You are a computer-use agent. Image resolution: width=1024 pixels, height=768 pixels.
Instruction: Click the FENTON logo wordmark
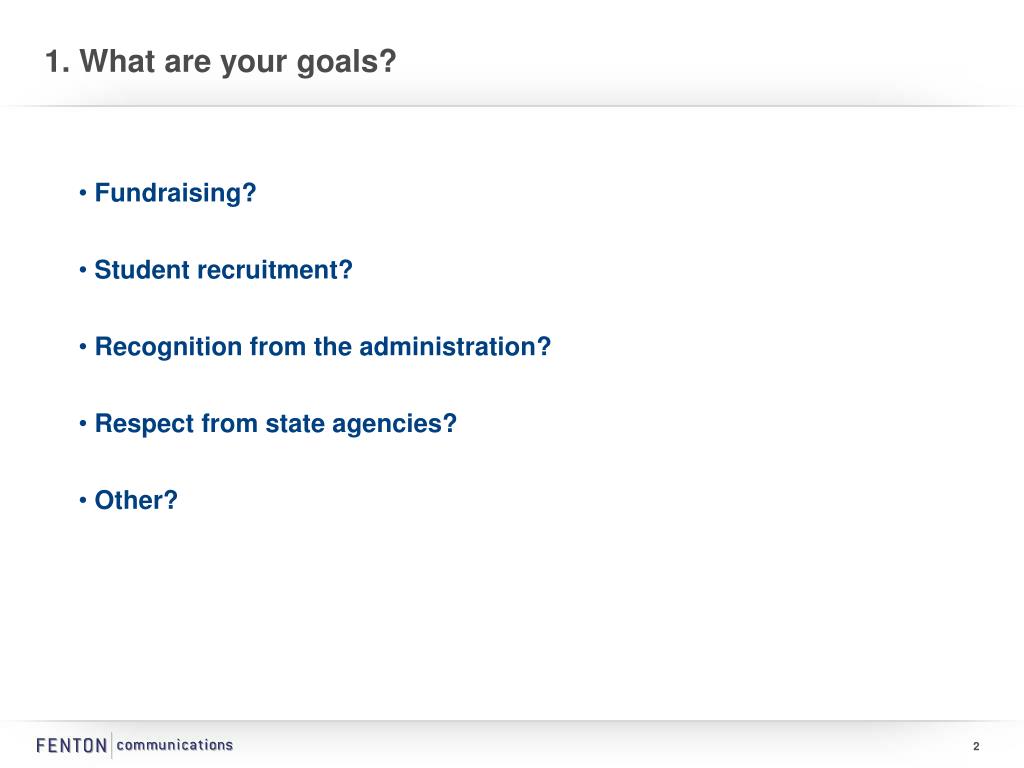pos(71,745)
